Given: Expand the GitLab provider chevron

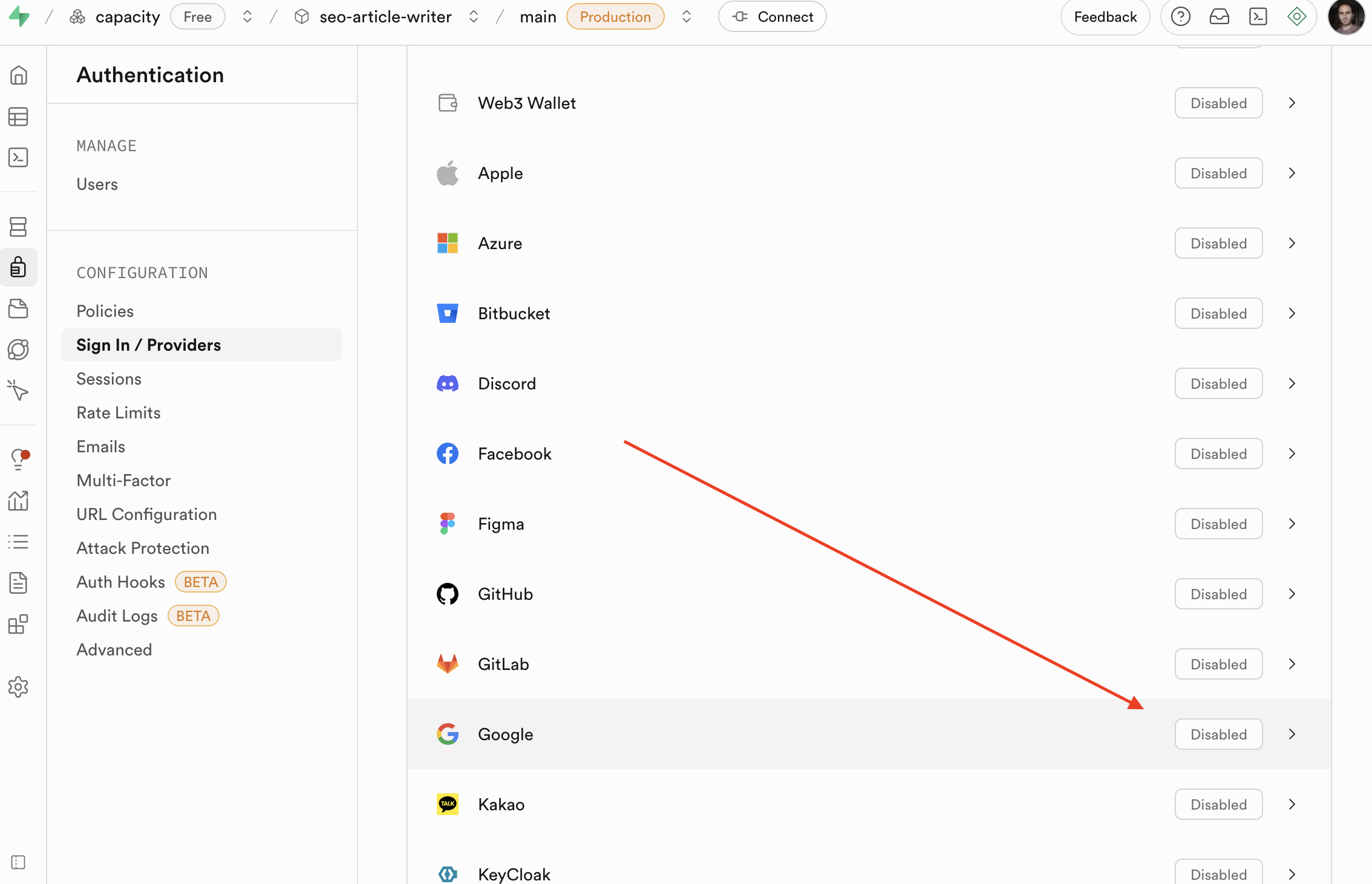Looking at the screenshot, I should click(1292, 664).
